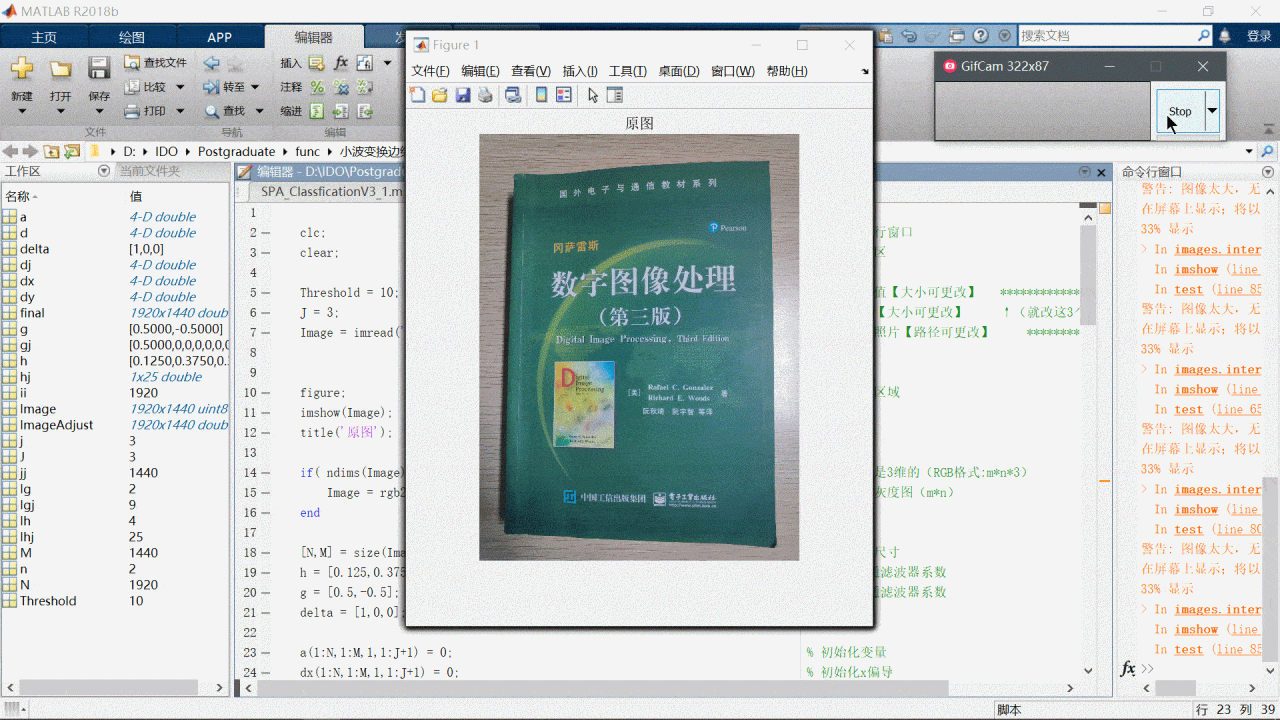Open the 比较 dropdown arrow
Viewport: 1280px width, 720px height.
coord(180,87)
